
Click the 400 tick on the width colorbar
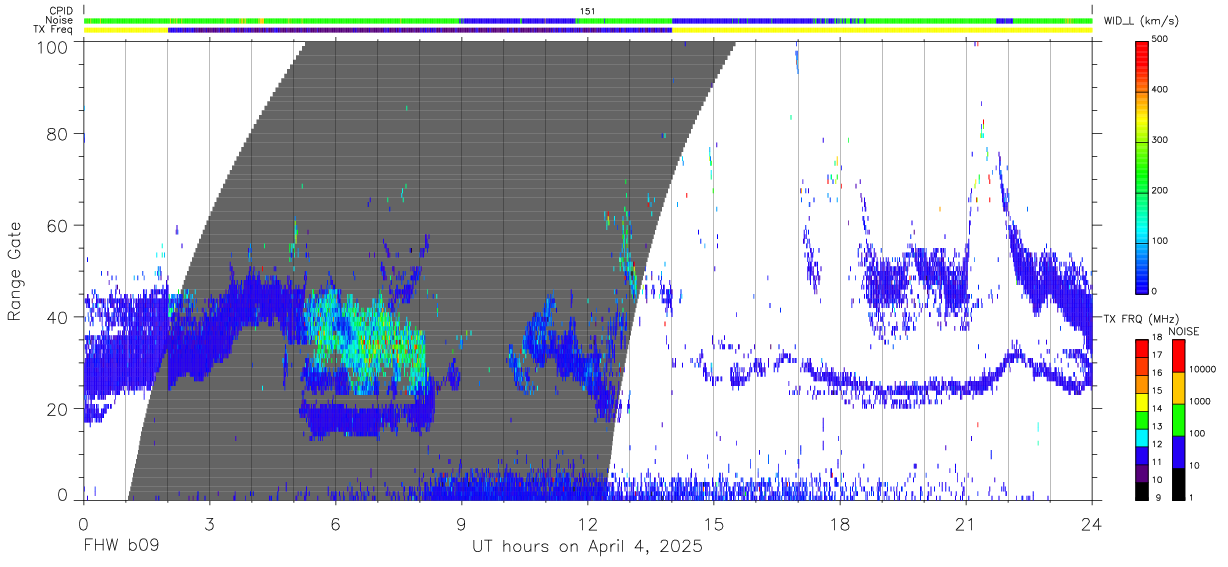1159,90
